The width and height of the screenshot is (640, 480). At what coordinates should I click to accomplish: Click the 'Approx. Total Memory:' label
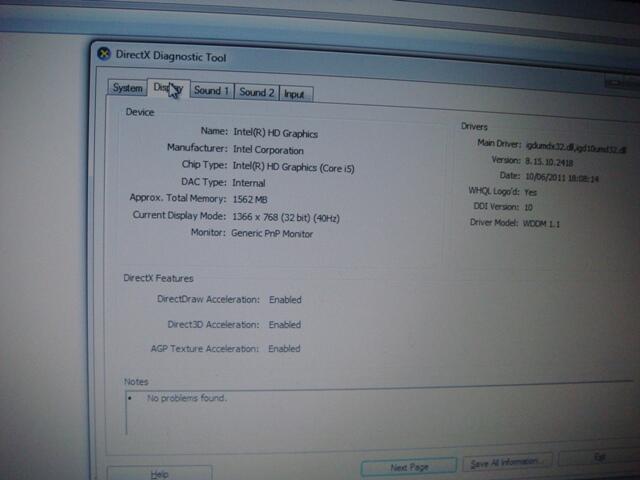178,198
